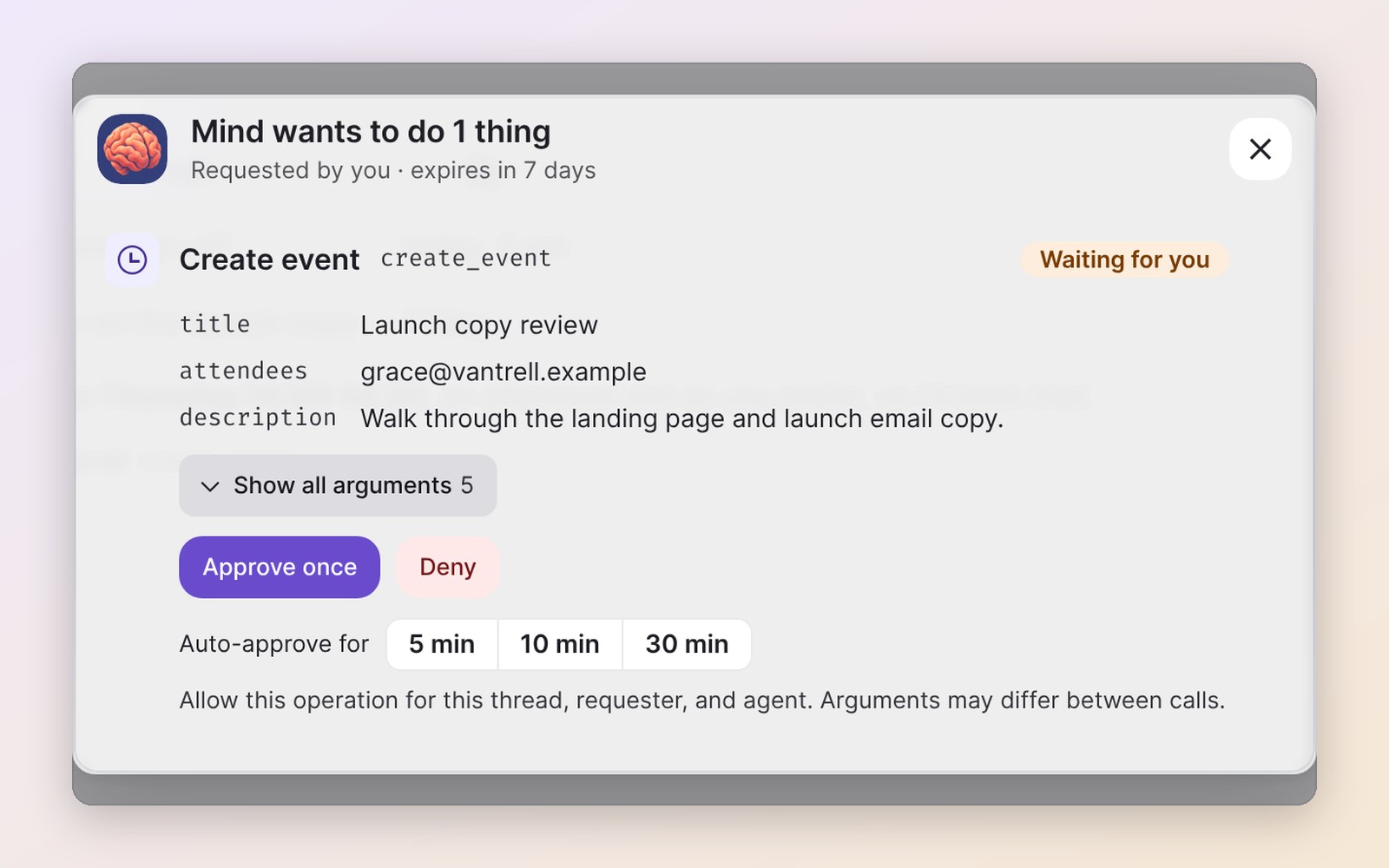
Task: Click the Create event operation name
Action: pyautogui.click(x=269, y=260)
